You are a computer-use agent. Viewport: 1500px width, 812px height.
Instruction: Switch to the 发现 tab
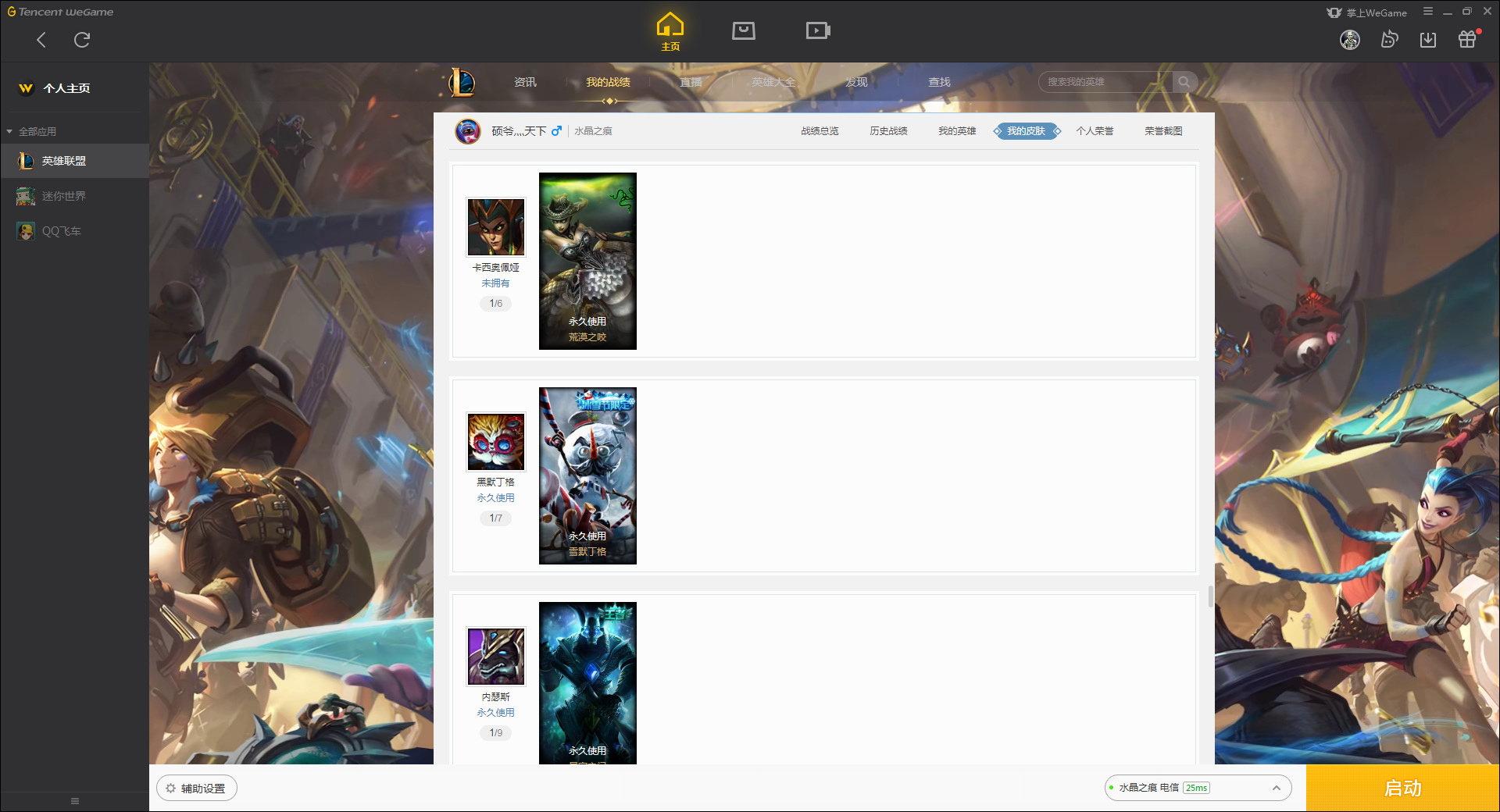(x=856, y=82)
